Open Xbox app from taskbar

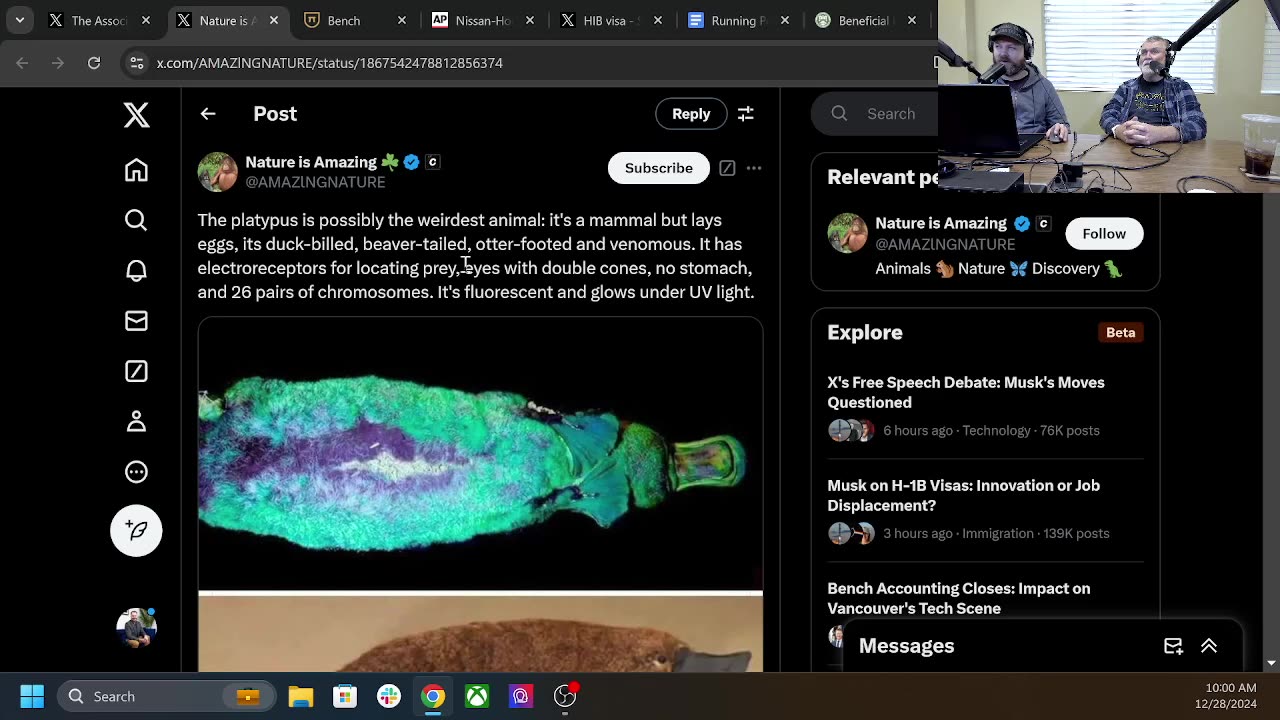click(x=477, y=696)
